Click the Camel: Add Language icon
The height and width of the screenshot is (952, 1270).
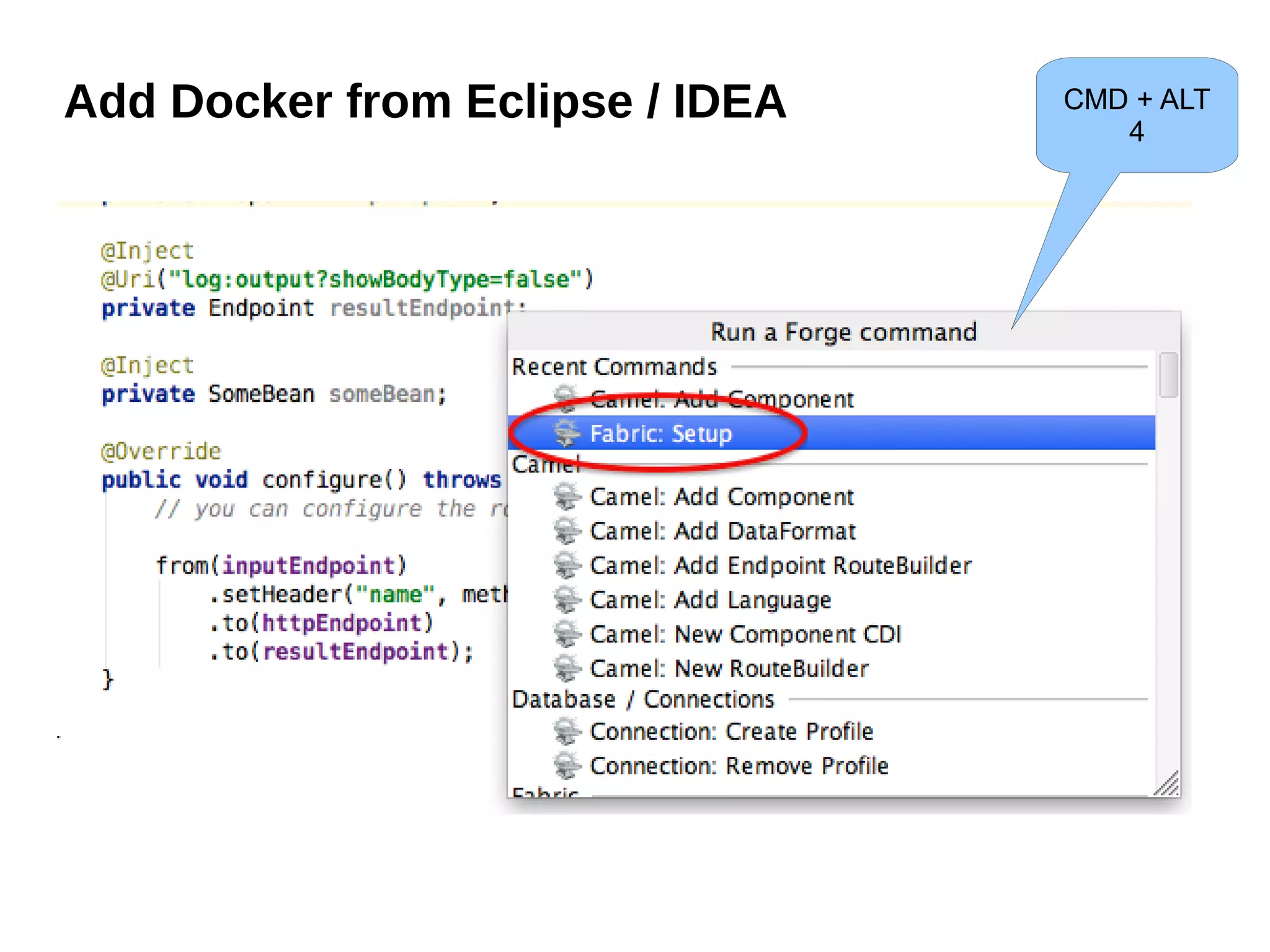click(x=566, y=600)
